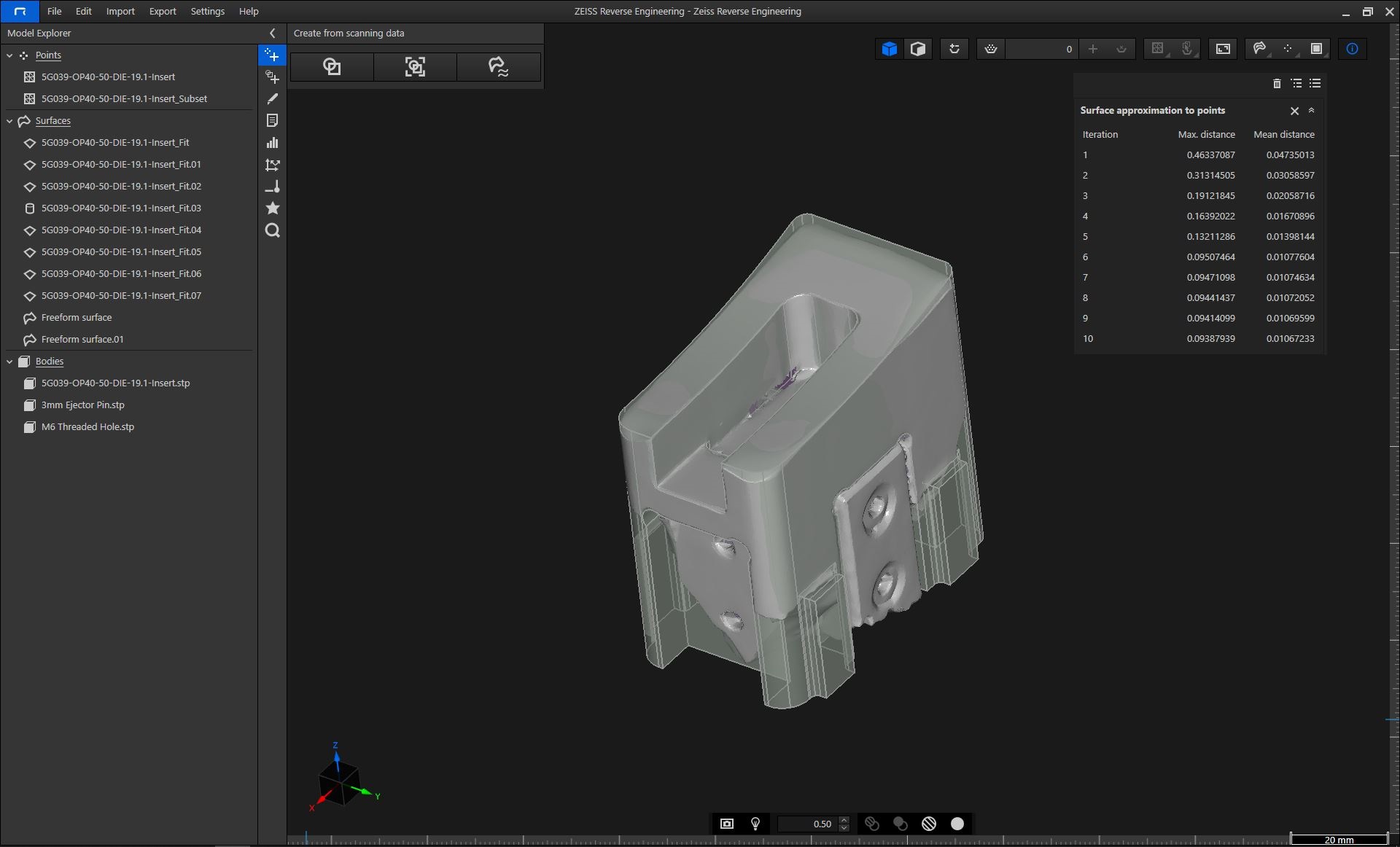Viewport: 1400px width, 847px height.
Task: Take a screenshot with the camera icon
Action: 727,824
